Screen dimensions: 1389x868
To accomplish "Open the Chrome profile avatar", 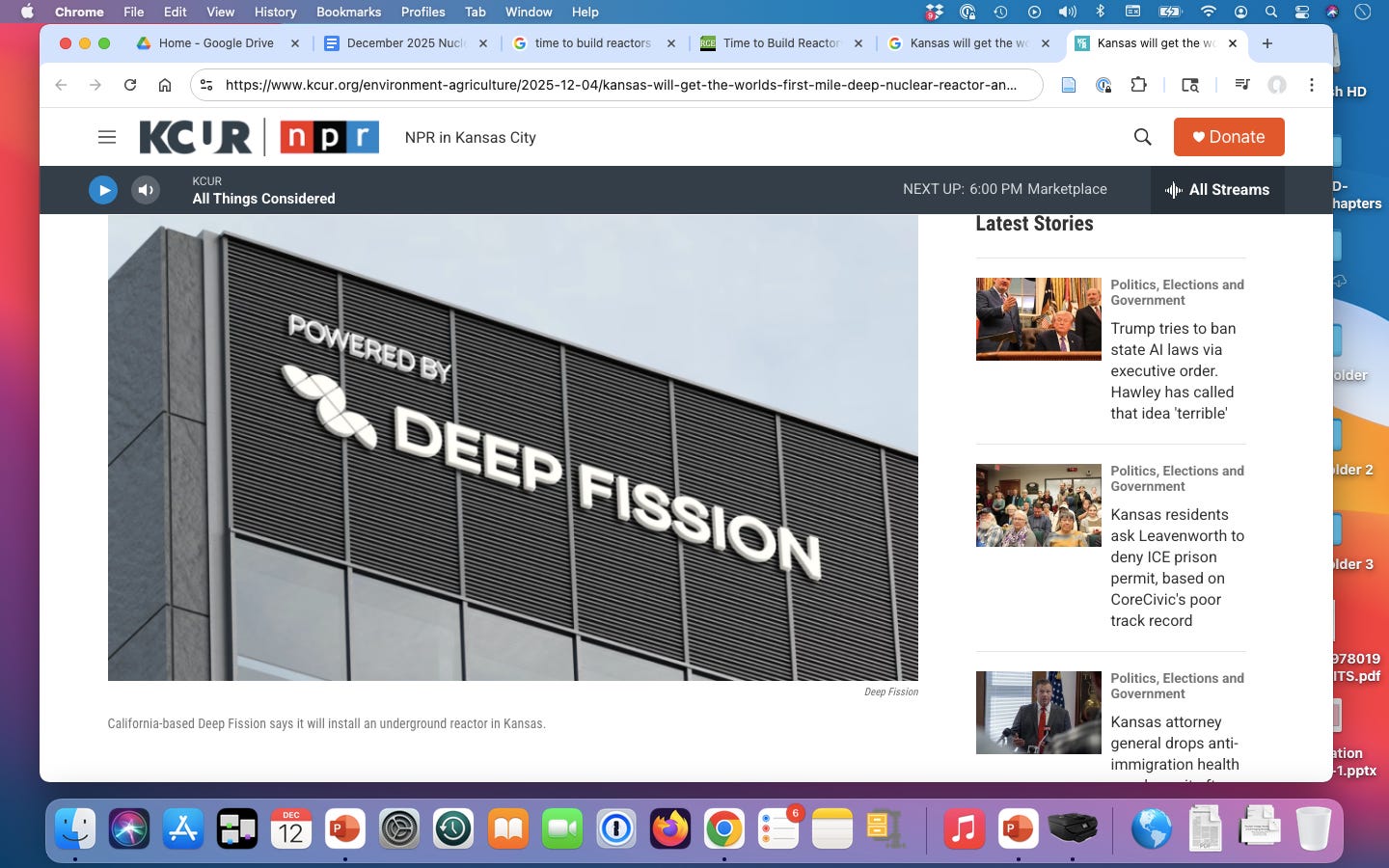I will click(x=1277, y=85).
